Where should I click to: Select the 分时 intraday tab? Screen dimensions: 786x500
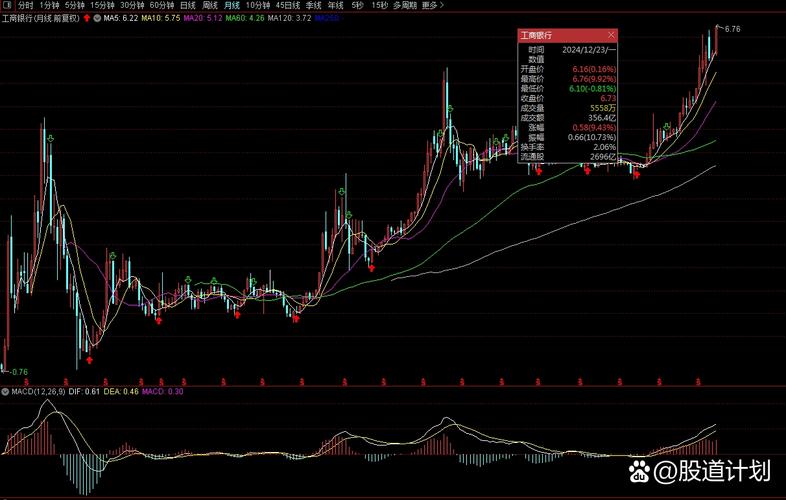coord(26,5)
